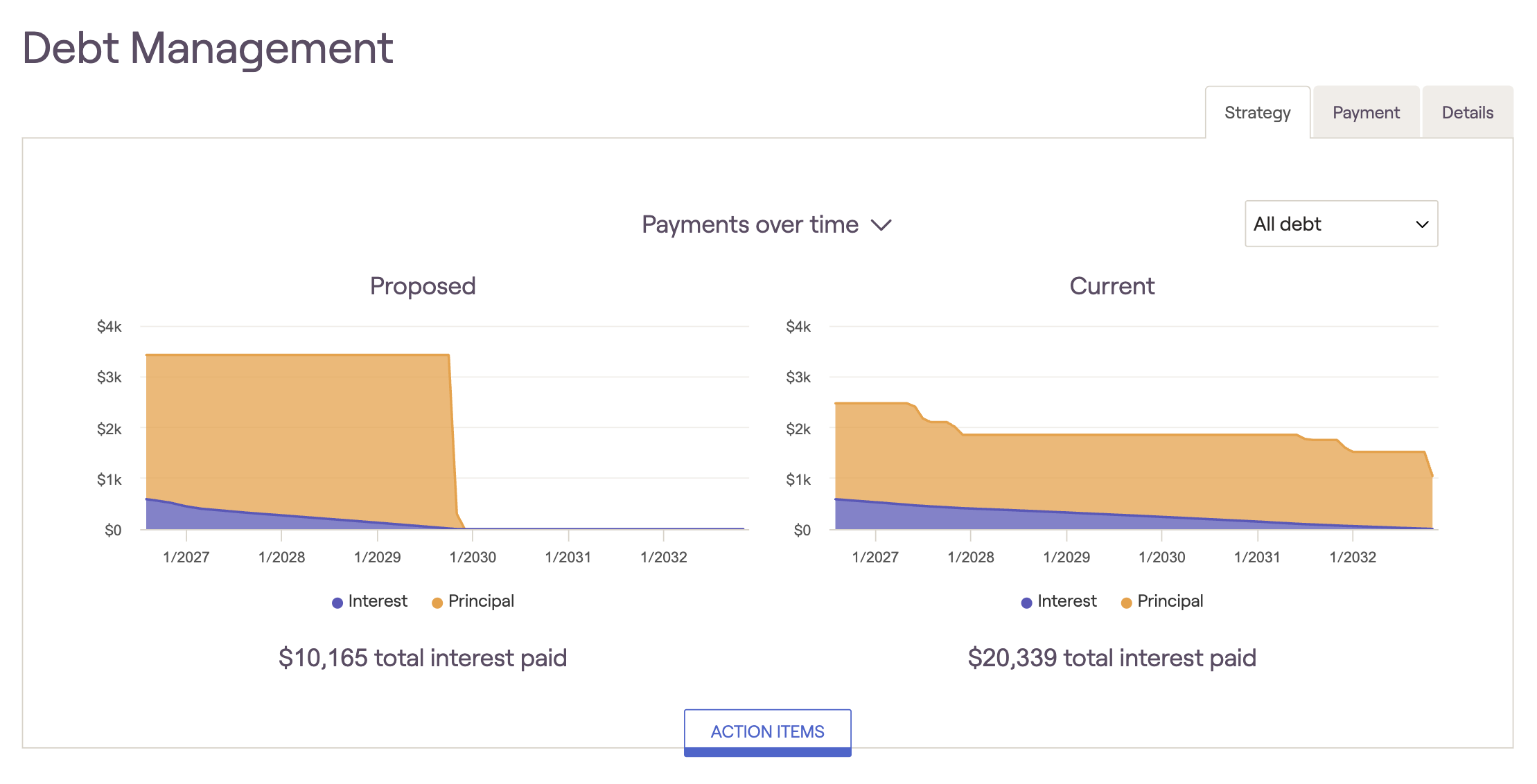Open the All debt dropdown
The width and height of the screenshot is (1537, 784).
(x=1341, y=224)
